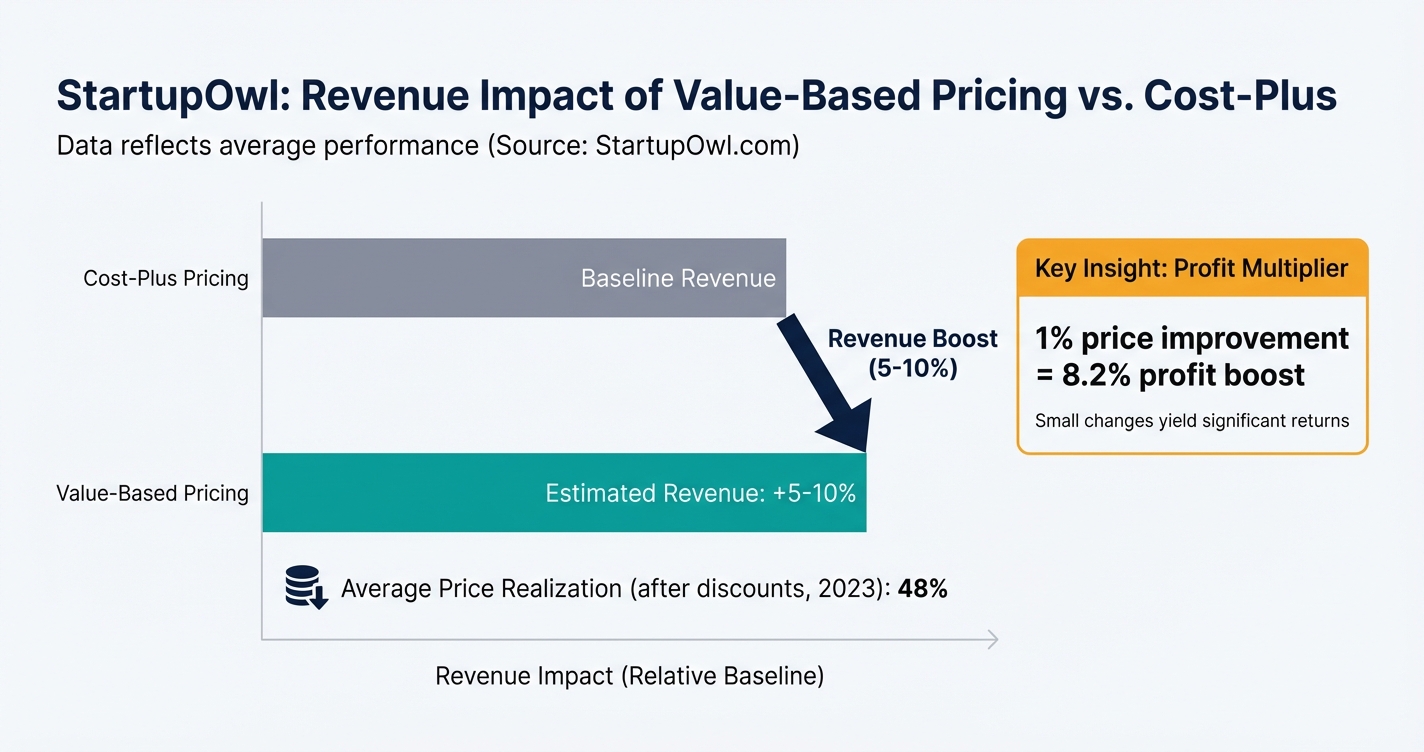
Task: Click the Baseline Revenue bar label text
Action: point(677,278)
